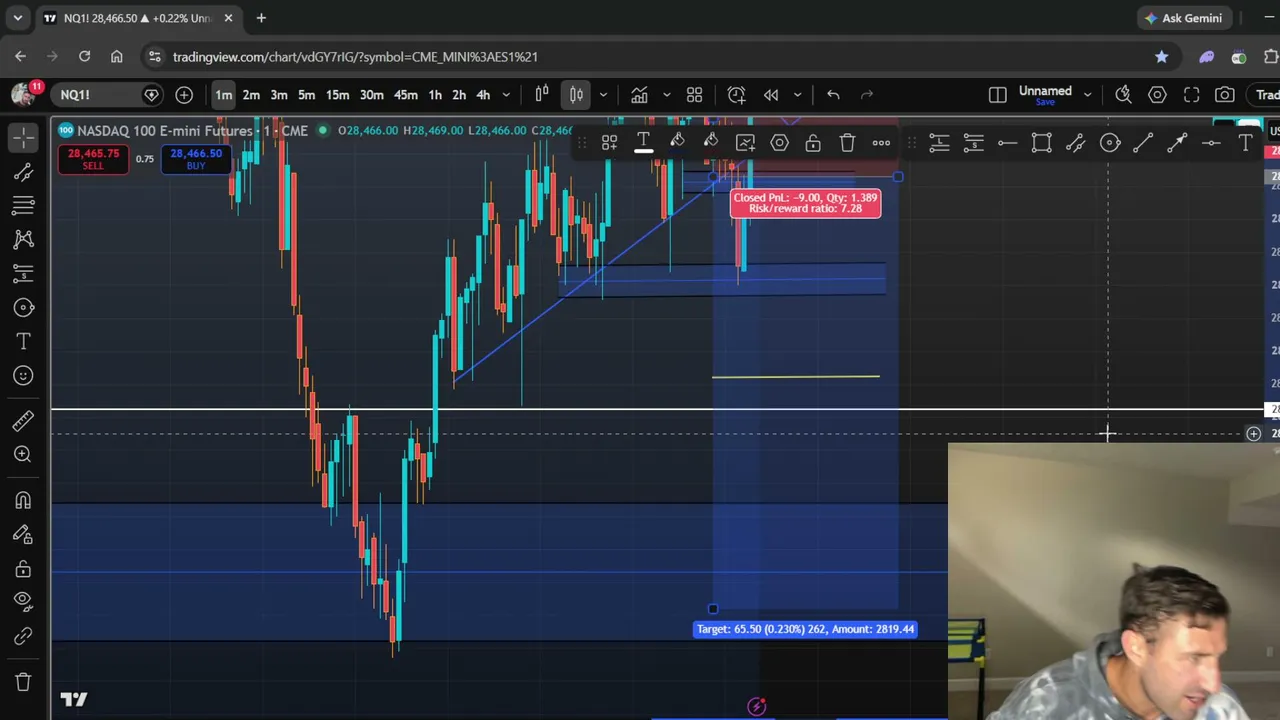Image resolution: width=1280 pixels, height=720 pixels.
Task: Choose the bars chart style button
Action: click(x=542, y=95)
